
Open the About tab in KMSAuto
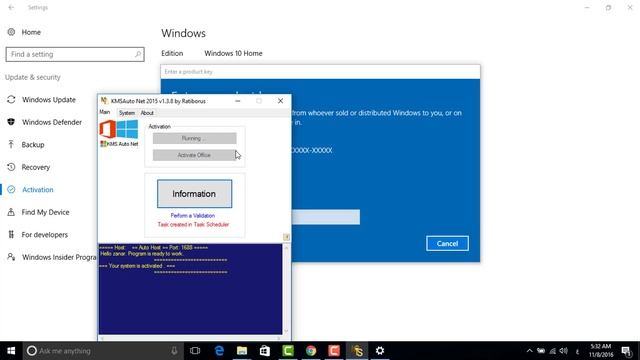pyautogui.click(x=147, y=113)
